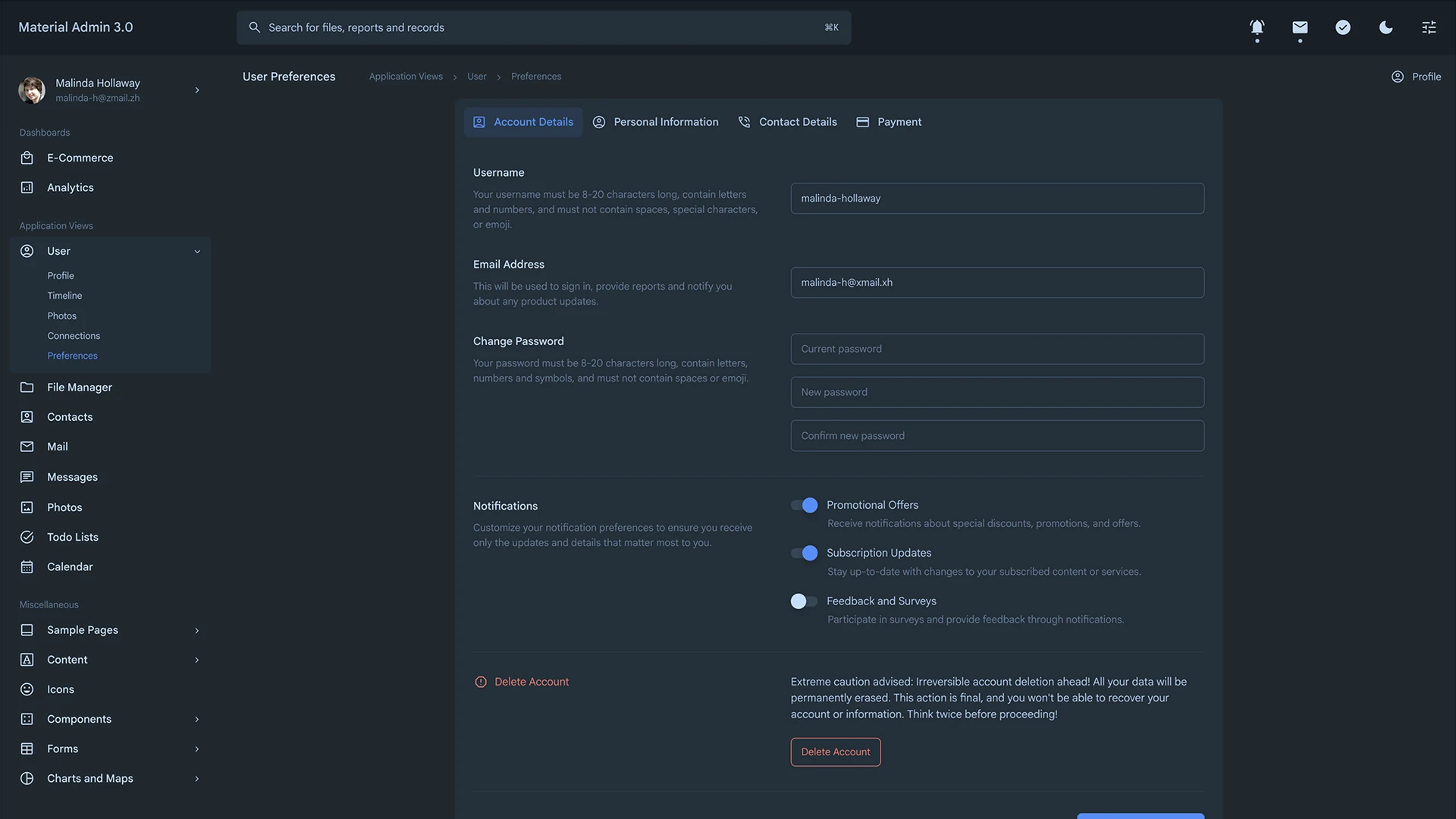The height and width of the screenshot is (819, 1456).
Task: Click the Forms table icon
Action: (27, 748)
